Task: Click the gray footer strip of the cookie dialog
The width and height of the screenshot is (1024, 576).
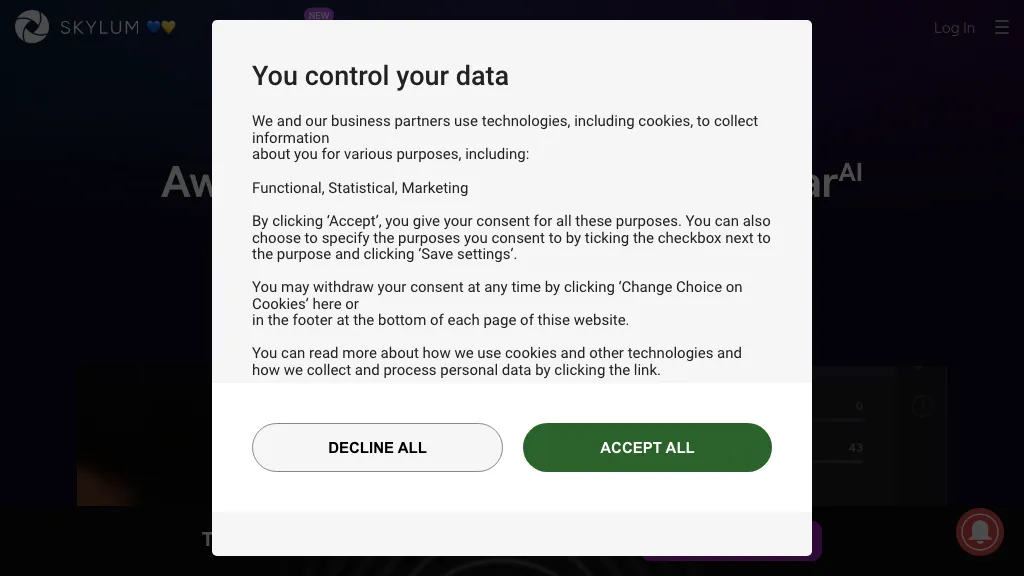Action: 511,533
